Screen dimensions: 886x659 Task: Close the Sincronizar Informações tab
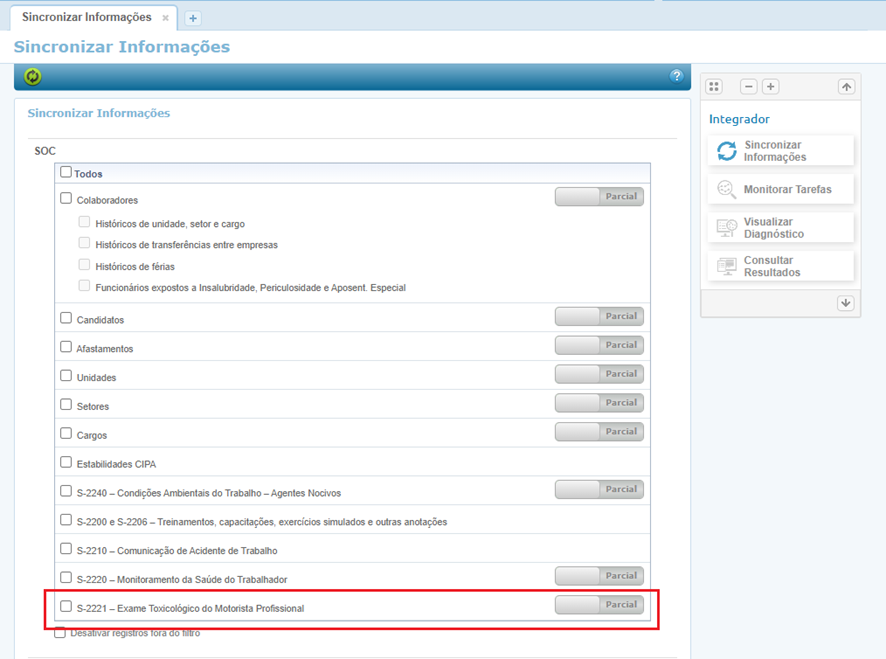[x=166, y=18]
